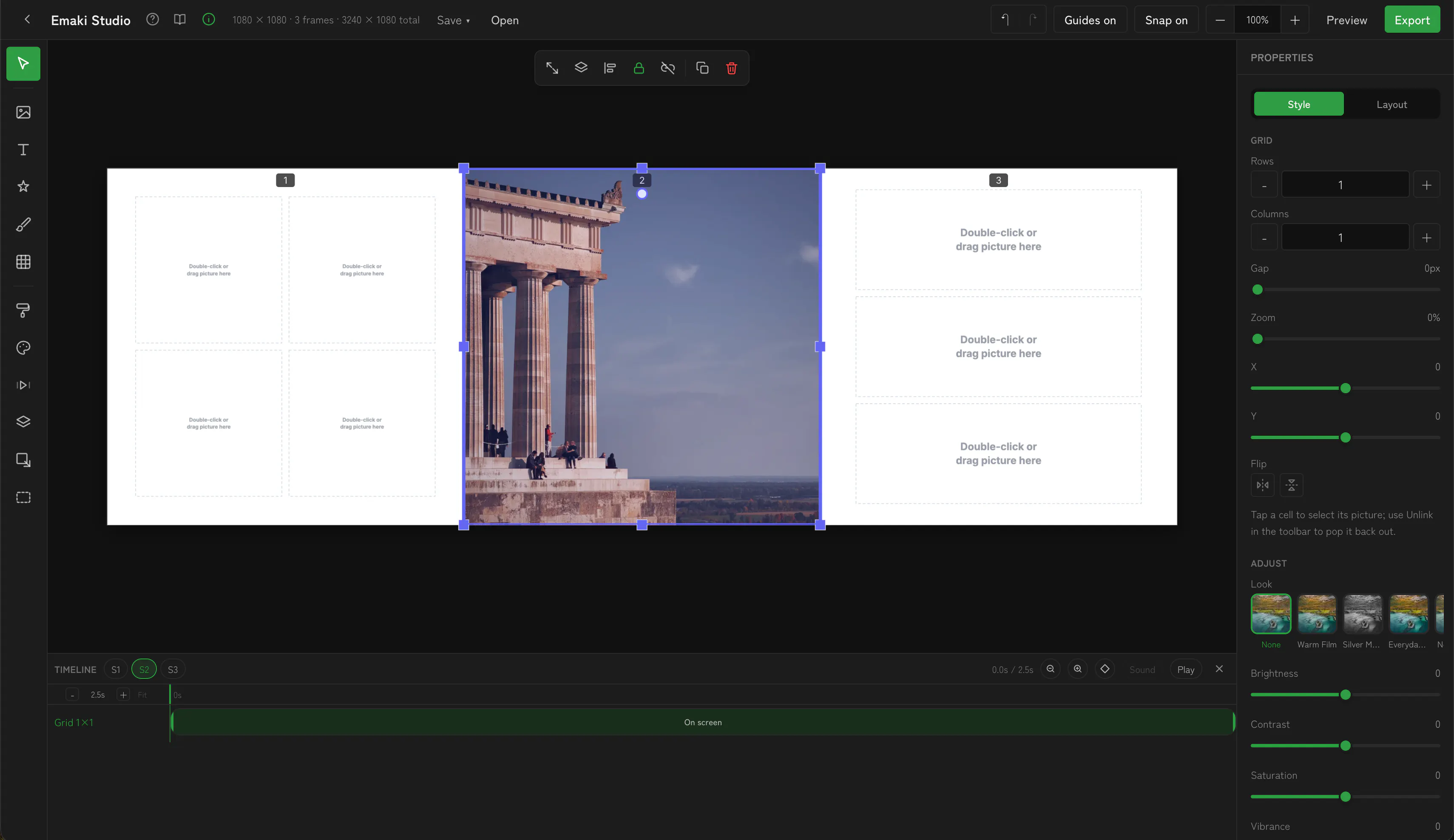Open the layers panel from sidebar

point(23,422)
